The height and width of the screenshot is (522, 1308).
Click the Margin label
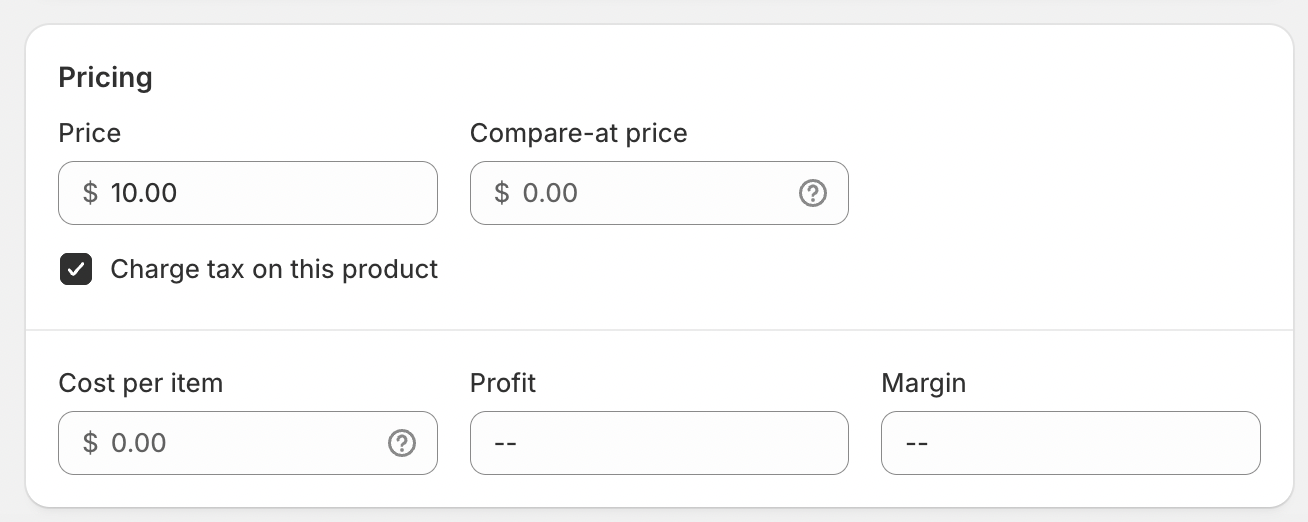pos(923,383)
